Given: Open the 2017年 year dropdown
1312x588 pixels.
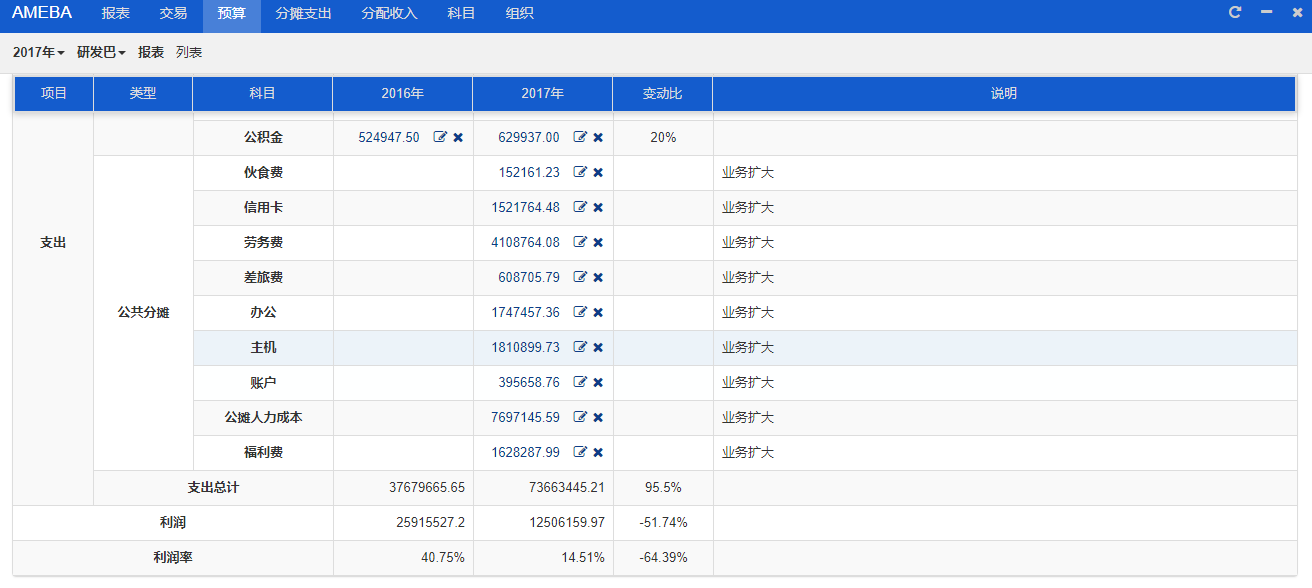Looking at the screenshot, I should point(39,52).
